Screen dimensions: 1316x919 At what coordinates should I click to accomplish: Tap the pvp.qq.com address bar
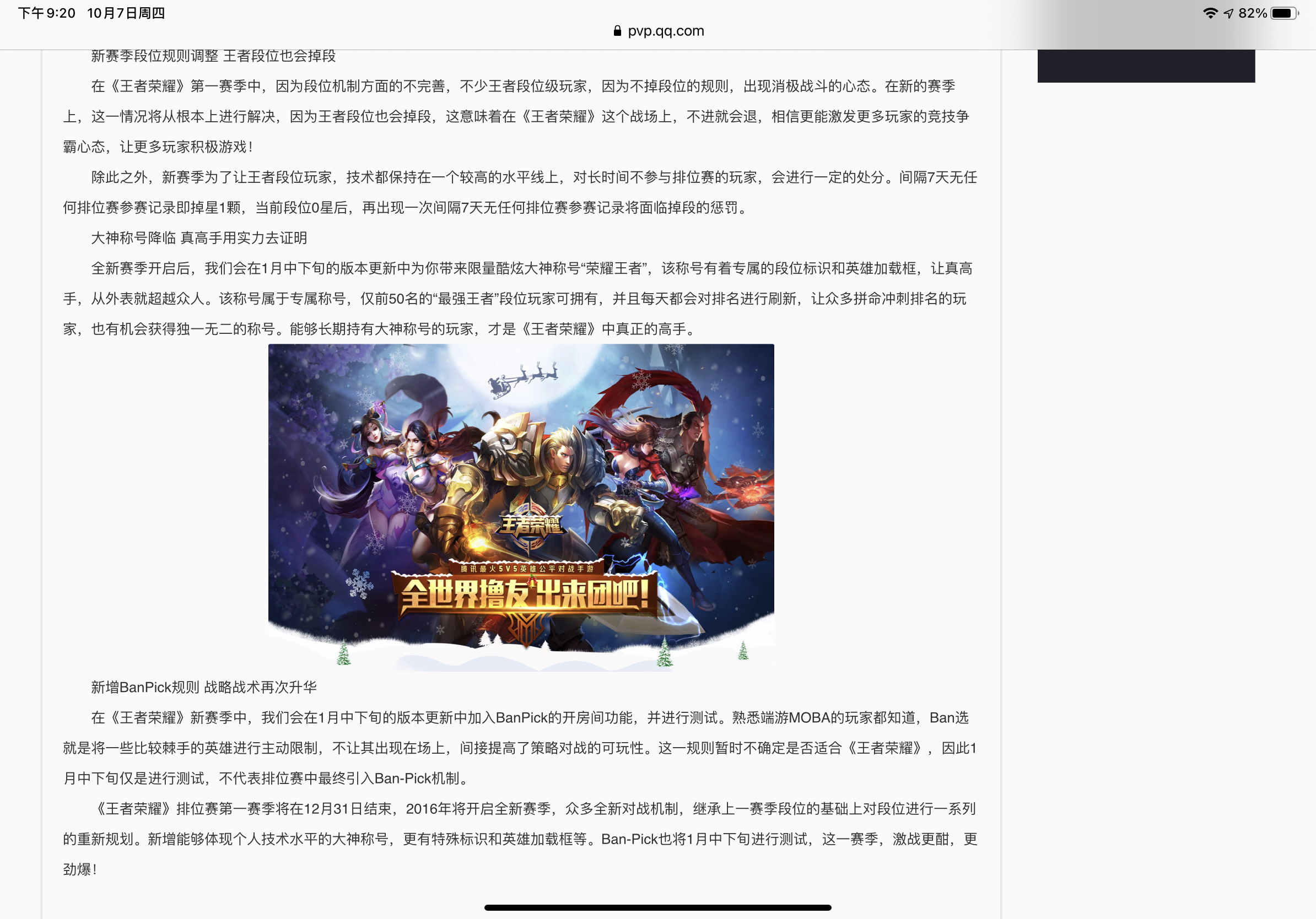pos(658,31)
